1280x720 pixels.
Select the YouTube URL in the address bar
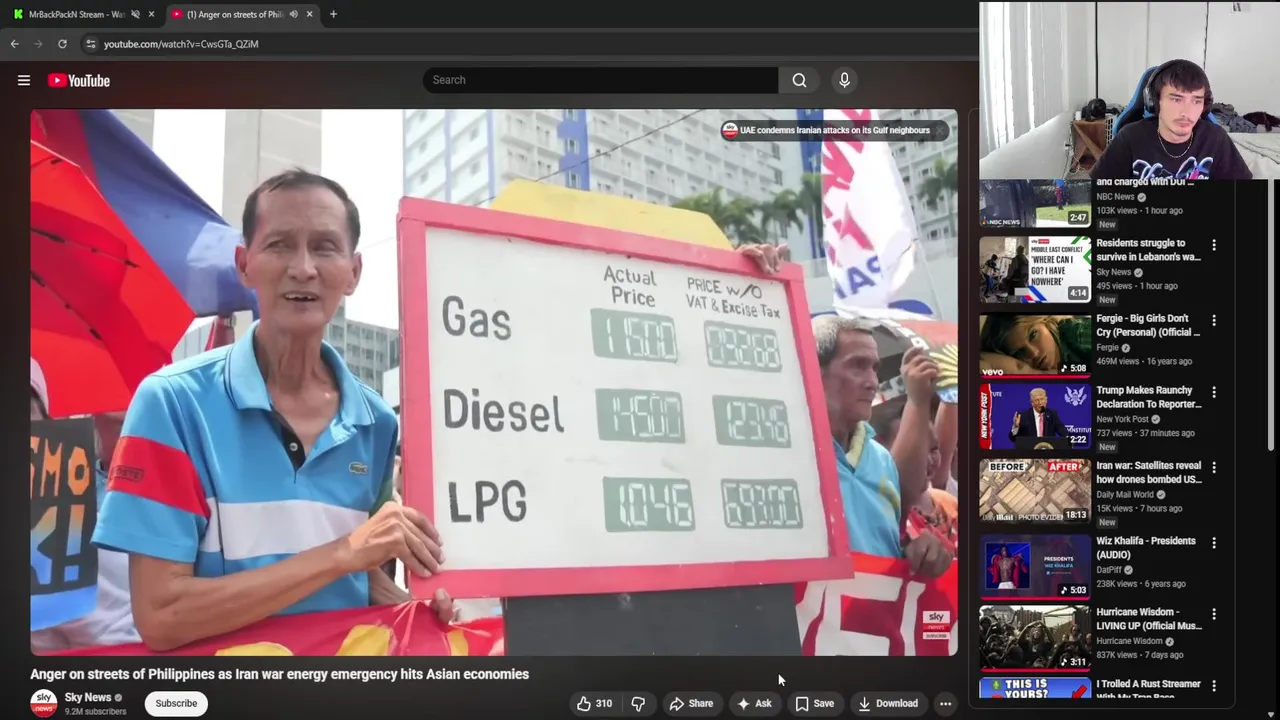(181, 44)
